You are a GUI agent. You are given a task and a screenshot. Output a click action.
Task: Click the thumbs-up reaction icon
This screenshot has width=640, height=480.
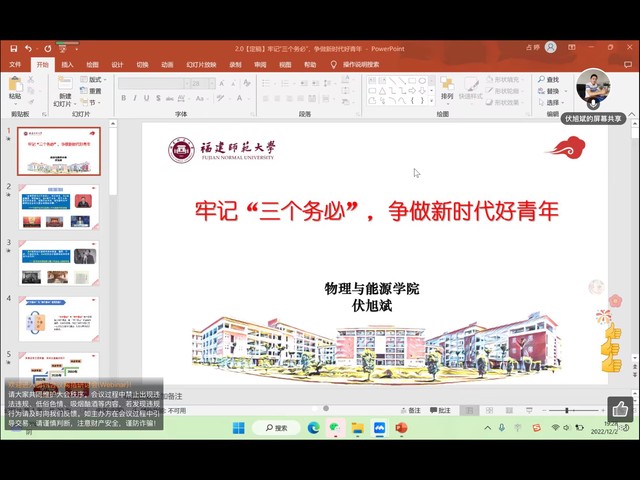coord(619,408)
